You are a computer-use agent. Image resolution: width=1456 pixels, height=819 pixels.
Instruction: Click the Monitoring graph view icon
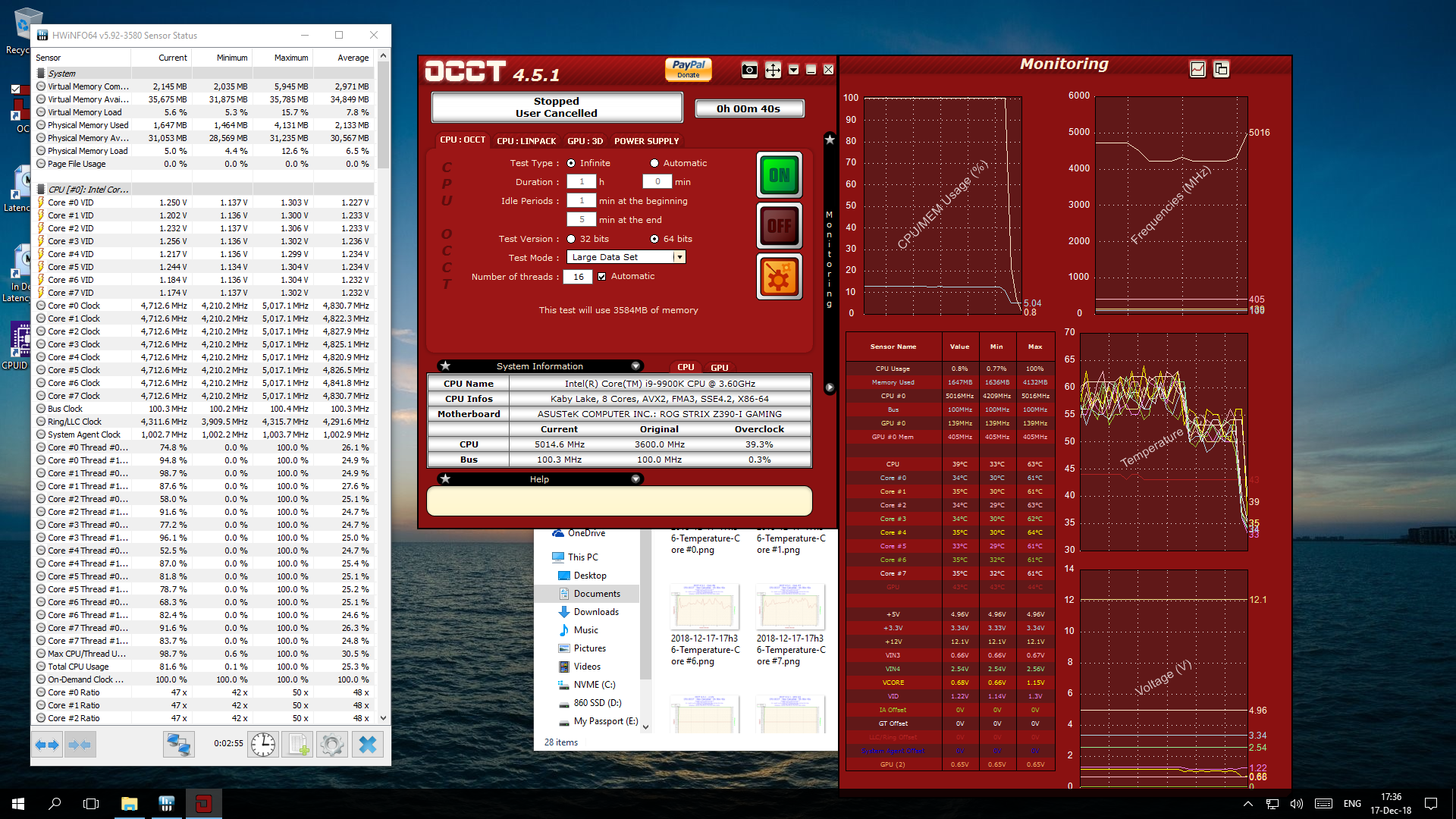coord(1197,69)
